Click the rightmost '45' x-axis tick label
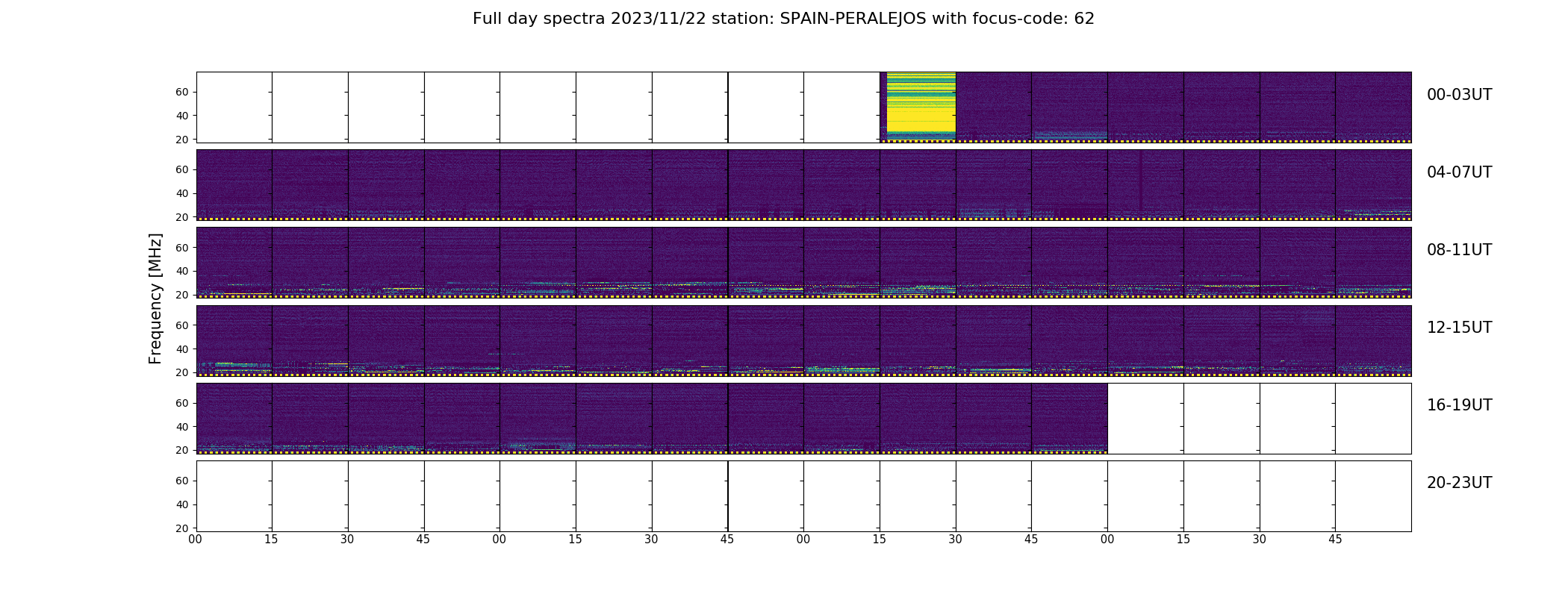Viewport: 1568px width, 597px height. click(x=1335, y=540)
